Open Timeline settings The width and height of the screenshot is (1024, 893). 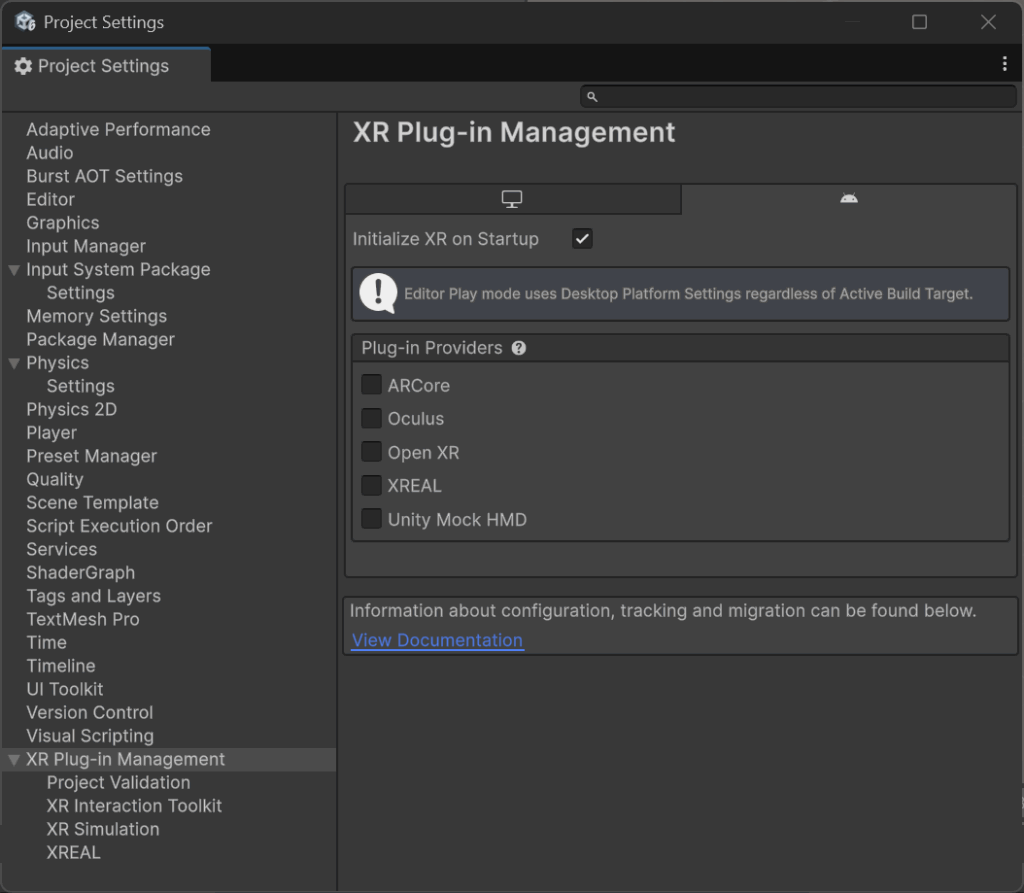point(61,666)
